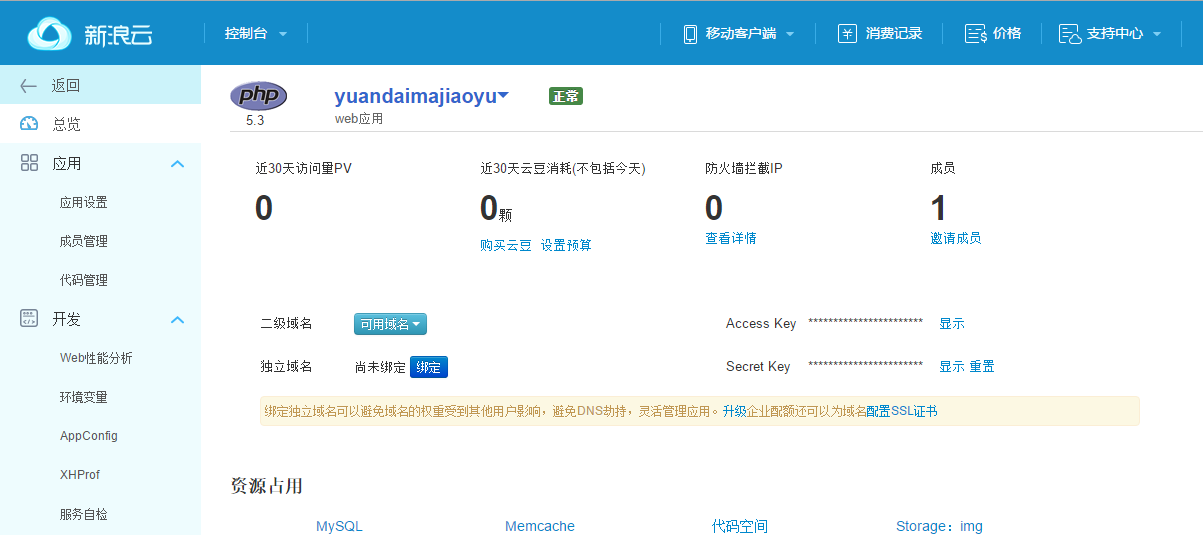The width and height of the screenshot is (1203, 535).
Task: Click the back arrow icon in sidebar
Action: [x=29, y=86]
